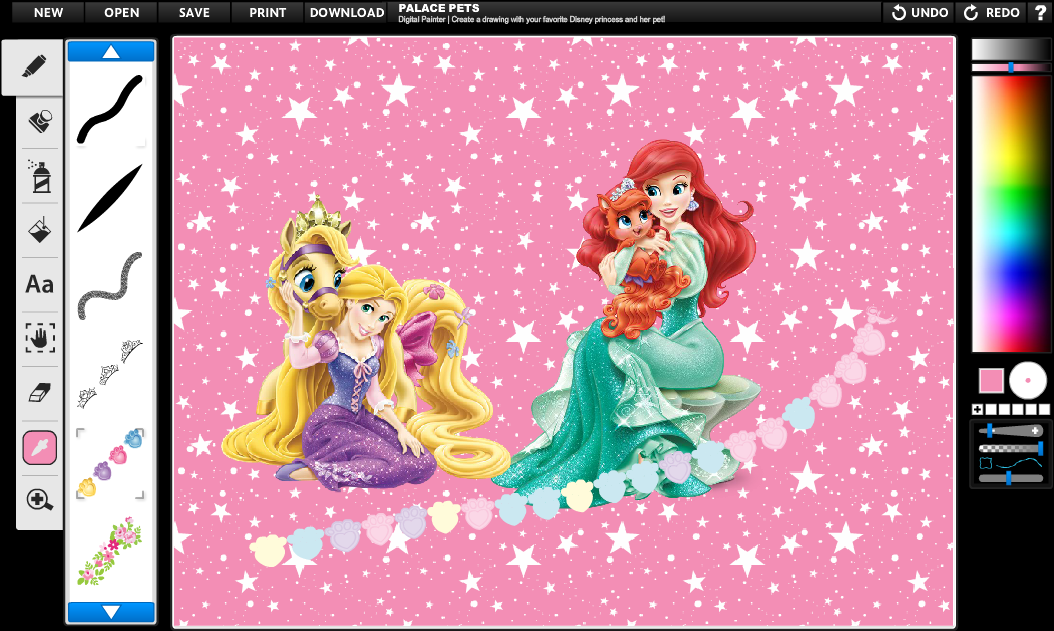Adjust the opacity checkered slider

pos(1011,448)
